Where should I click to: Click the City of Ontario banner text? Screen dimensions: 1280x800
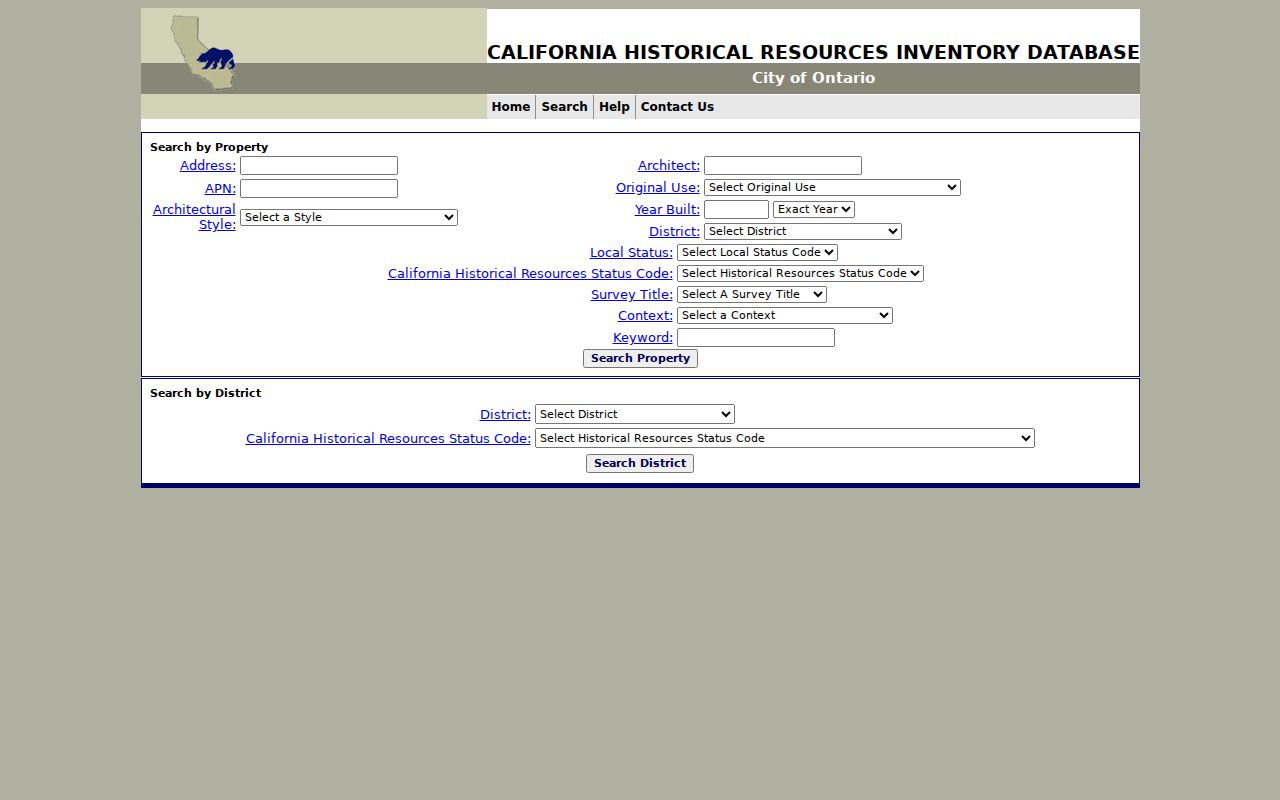coord(813,78)
